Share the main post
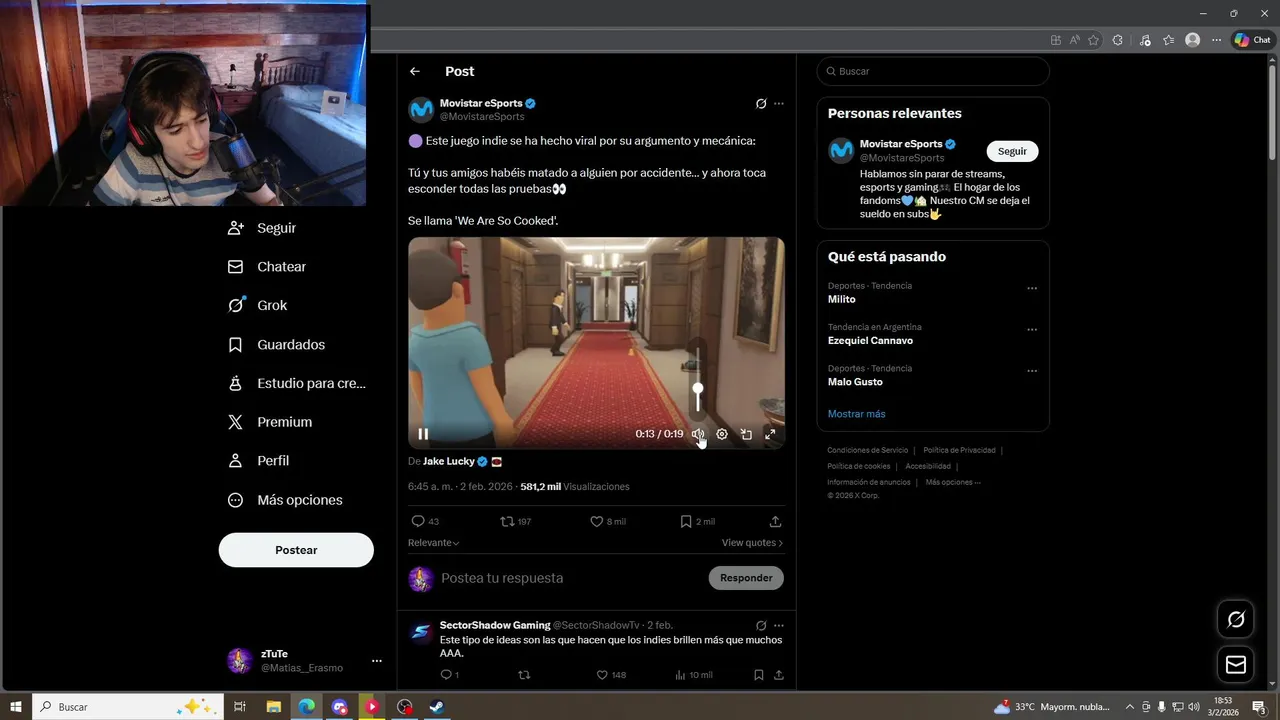Viewport: 1280px width, 720px height. tap(775, 521)
